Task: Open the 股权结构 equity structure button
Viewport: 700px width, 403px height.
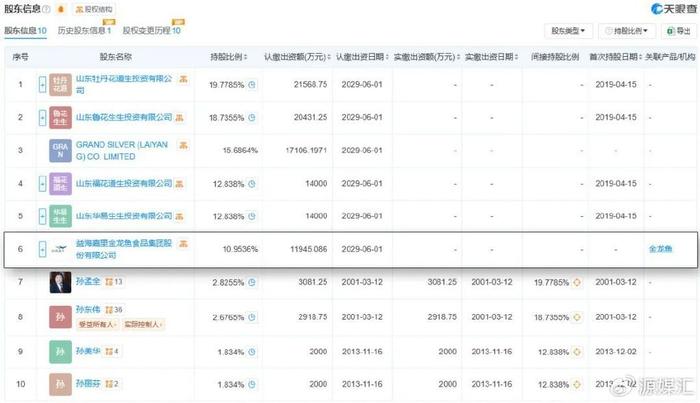Action: coord(94,9)
